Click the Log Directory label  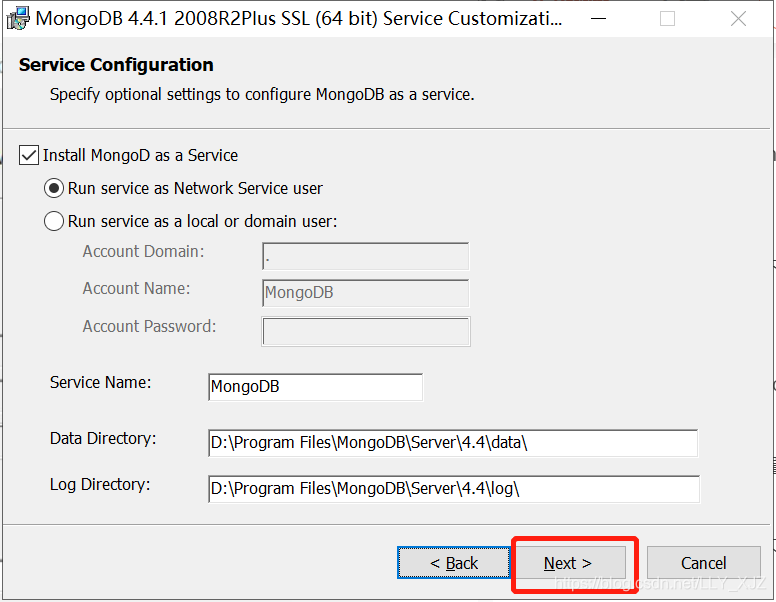click(100, 485)
